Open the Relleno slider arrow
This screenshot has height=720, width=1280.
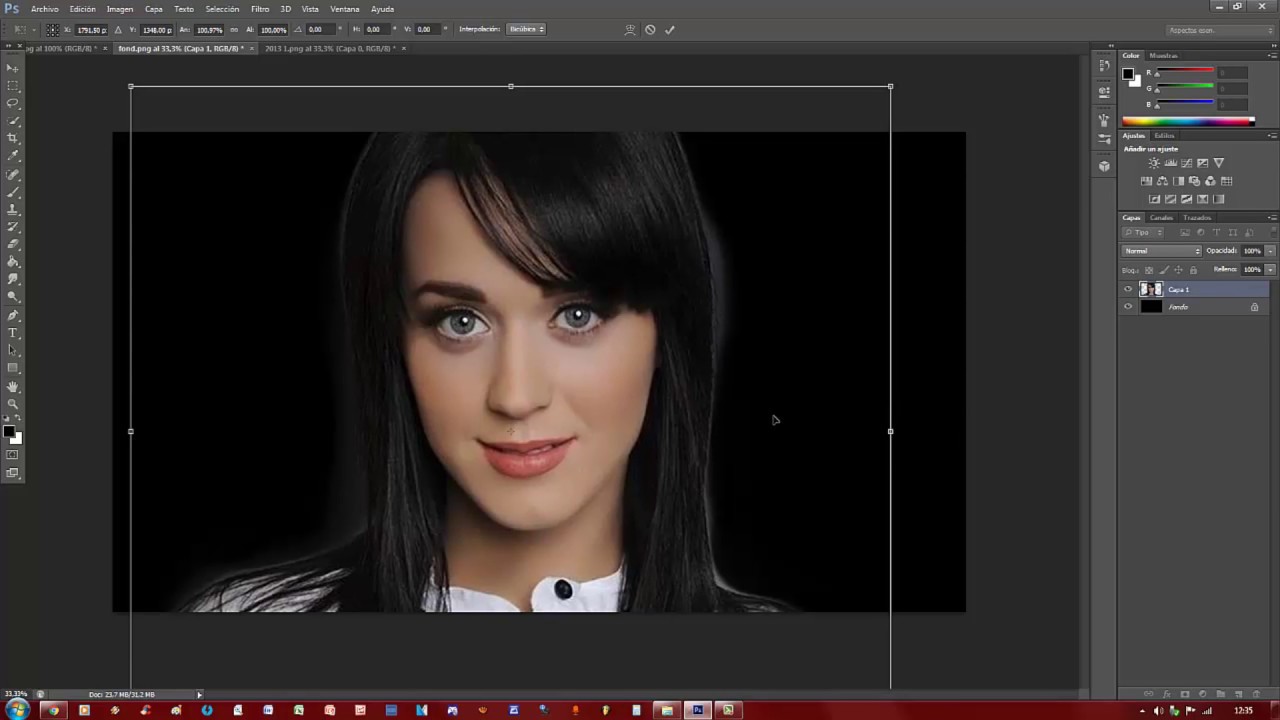(x=1270, y=270)
